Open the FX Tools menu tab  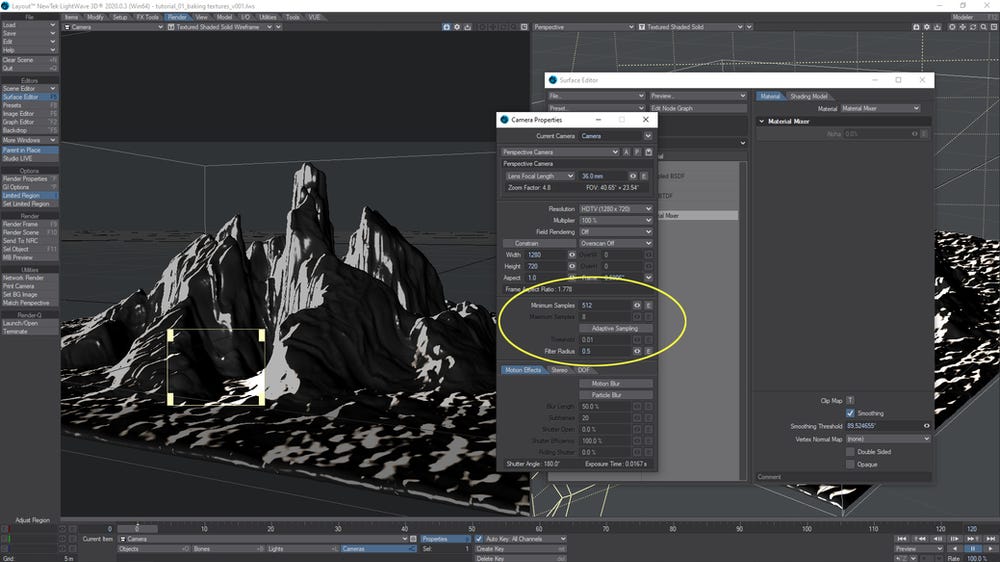[x=147, y=17]
